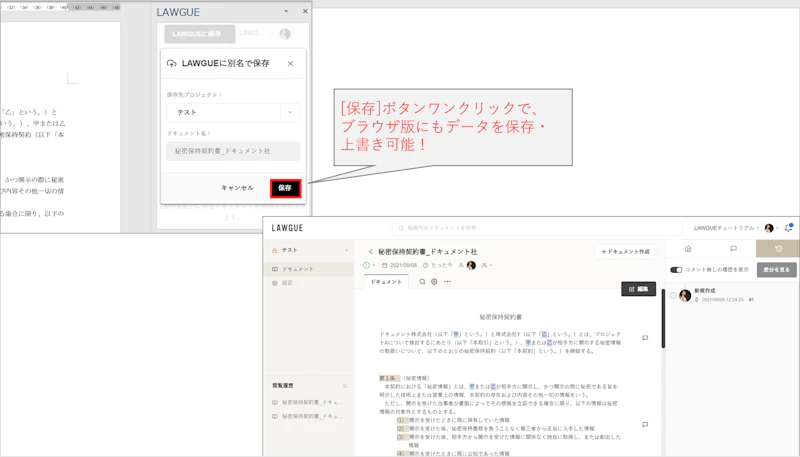This screenshot has height=457, width=800.
Task: Expand the テスト project dropdown in sidebar
Action: [x=346, y=250]
